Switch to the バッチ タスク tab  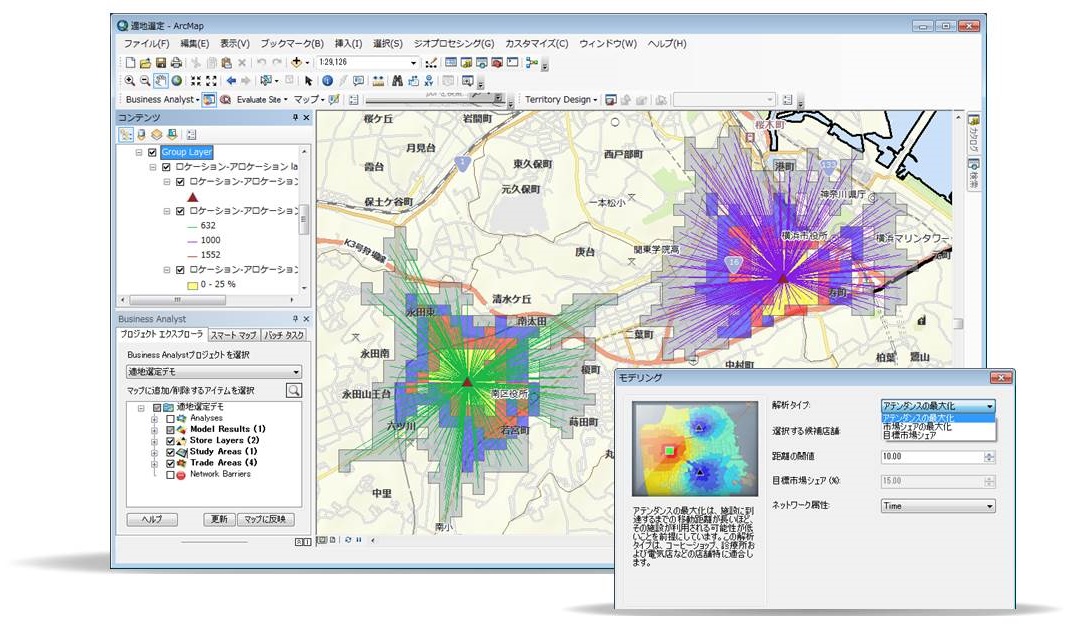tap(284, 335)
